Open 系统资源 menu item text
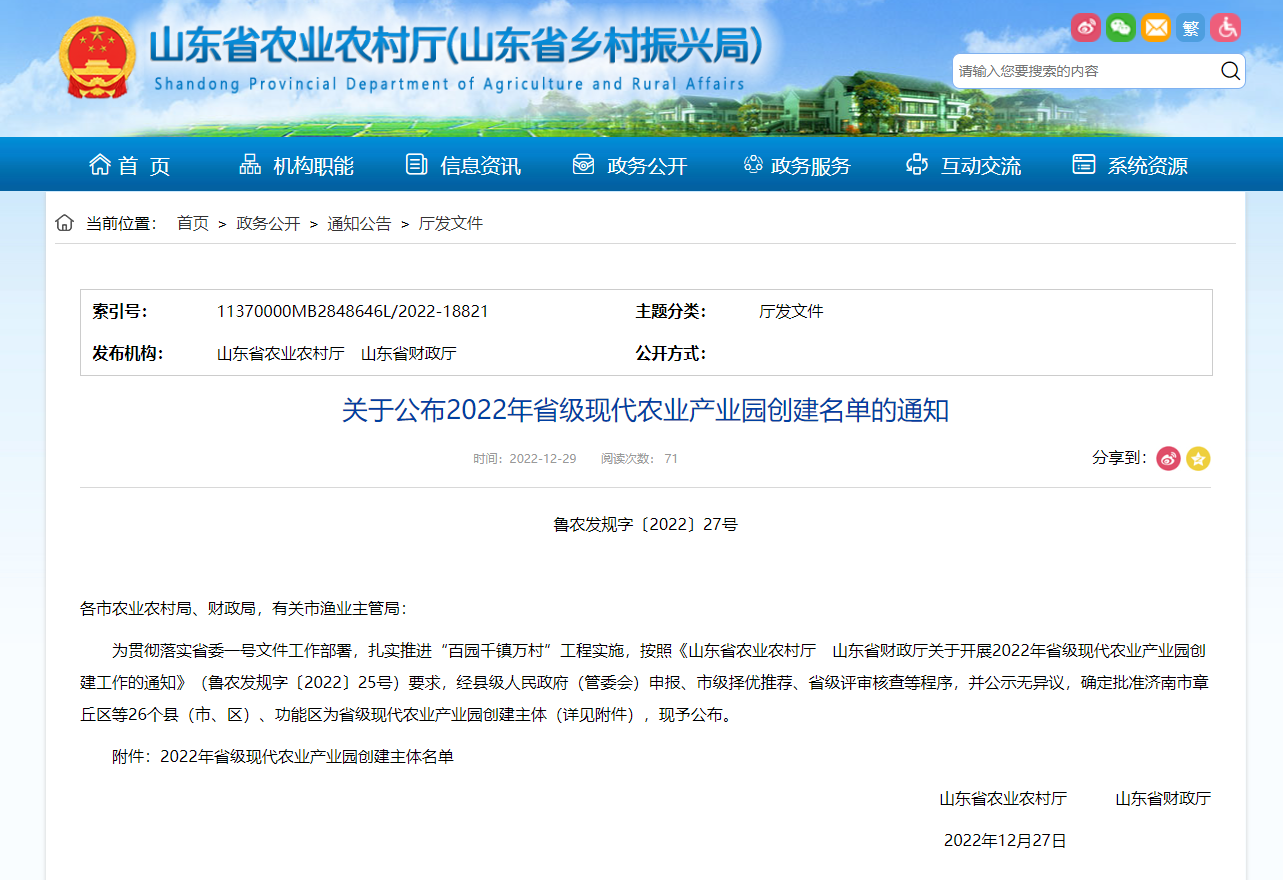The width and height of the screenshot is (1283, 880). (x=1148, y=166)
